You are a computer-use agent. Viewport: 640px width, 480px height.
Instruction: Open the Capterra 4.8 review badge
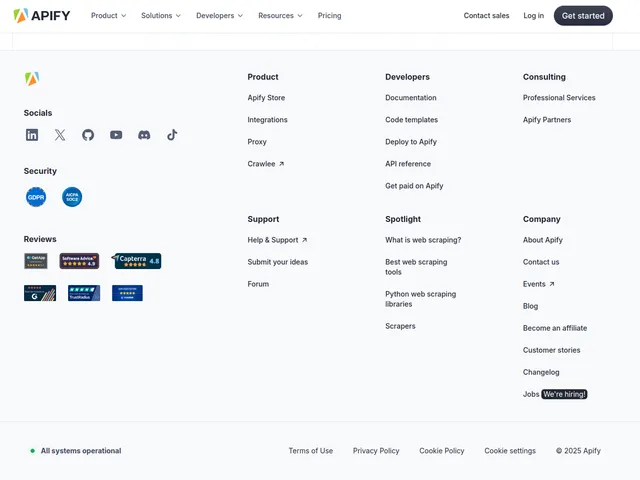[x=136, y=261]
